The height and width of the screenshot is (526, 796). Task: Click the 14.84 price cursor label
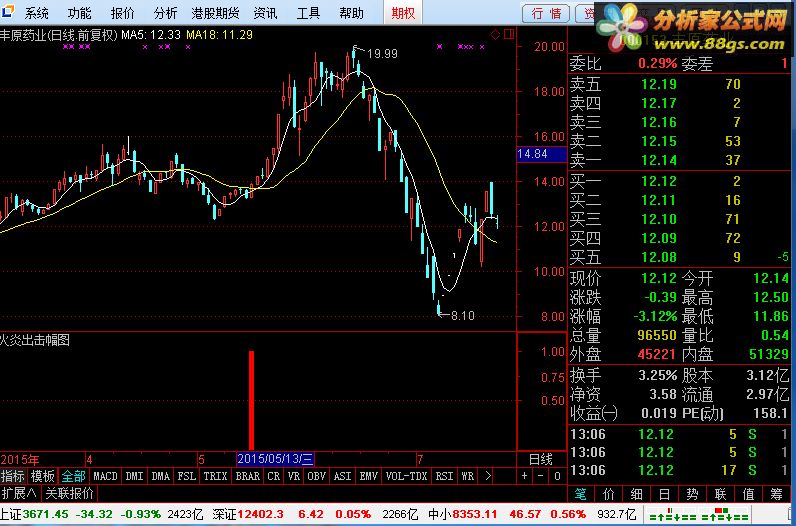click(x=541, y=154)
